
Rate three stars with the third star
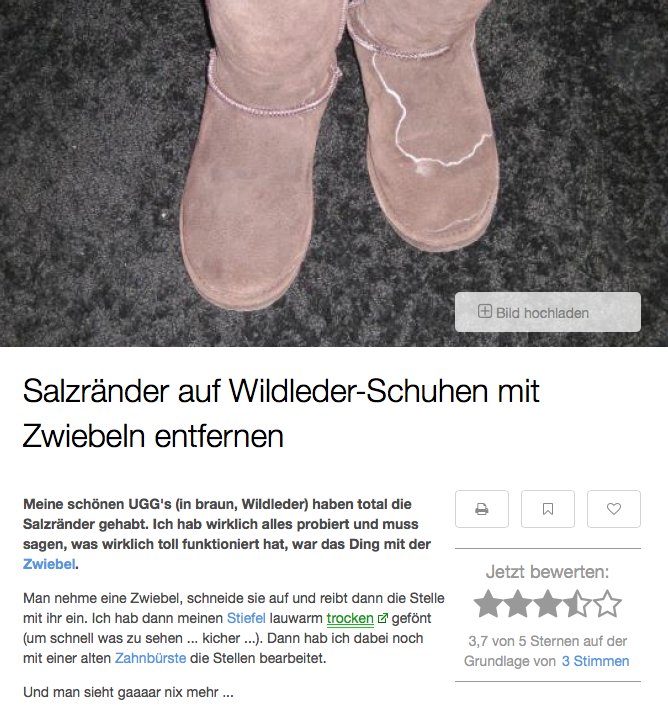click(548, 604)
